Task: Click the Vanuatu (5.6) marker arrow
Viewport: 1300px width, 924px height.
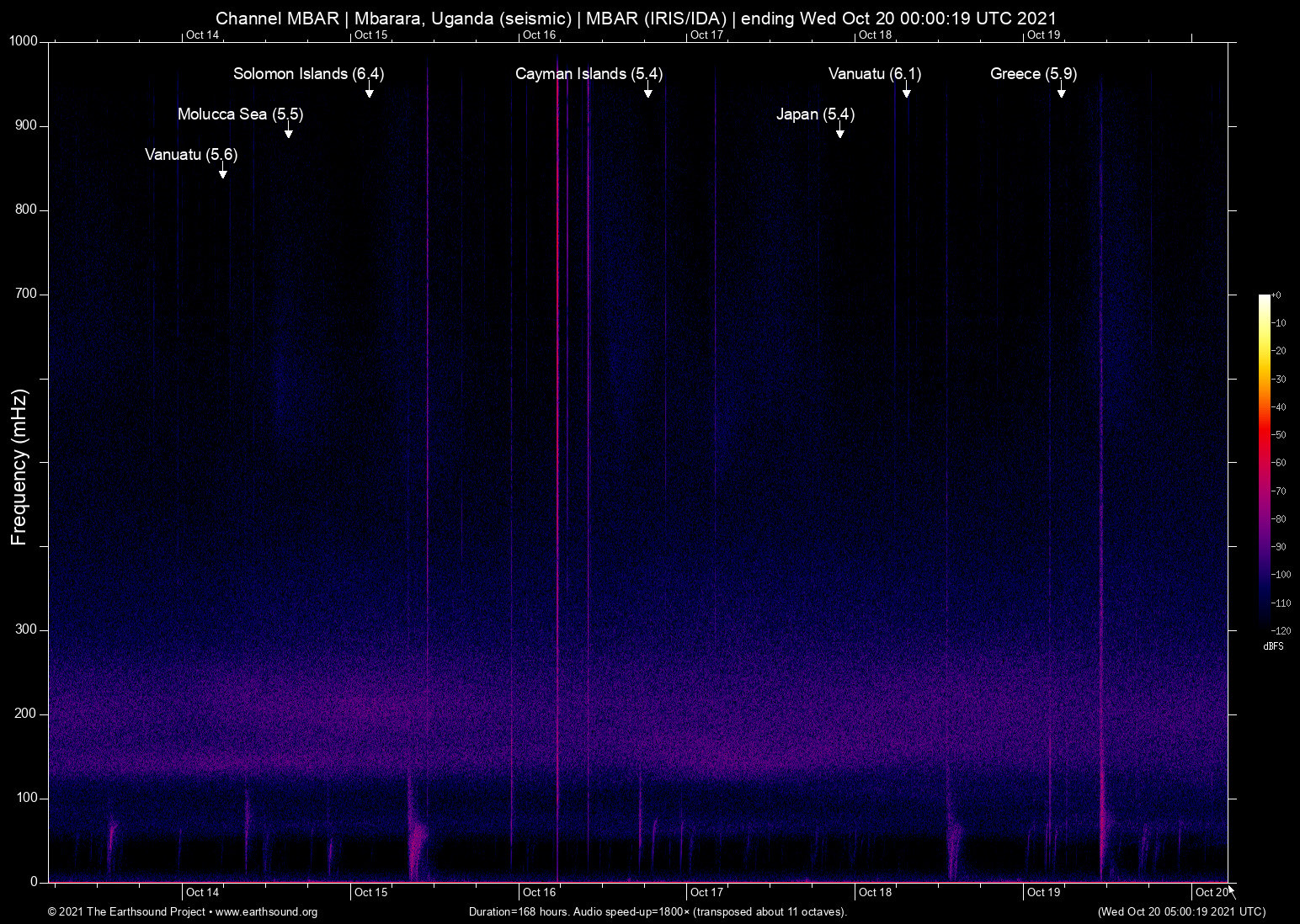Action: tap(222, 173)
